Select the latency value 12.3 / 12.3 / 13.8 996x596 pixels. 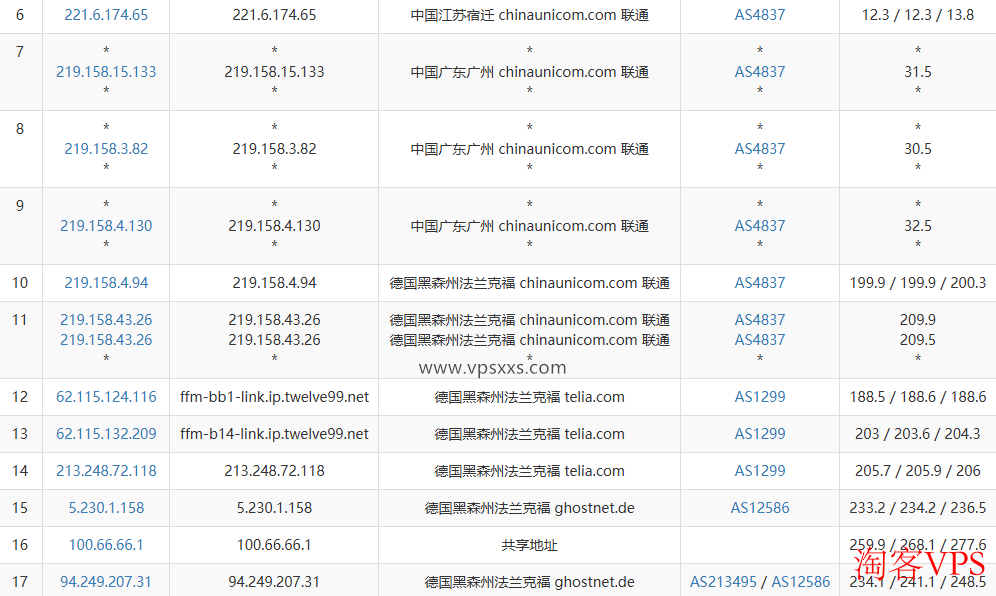click(x=918, y=15)
